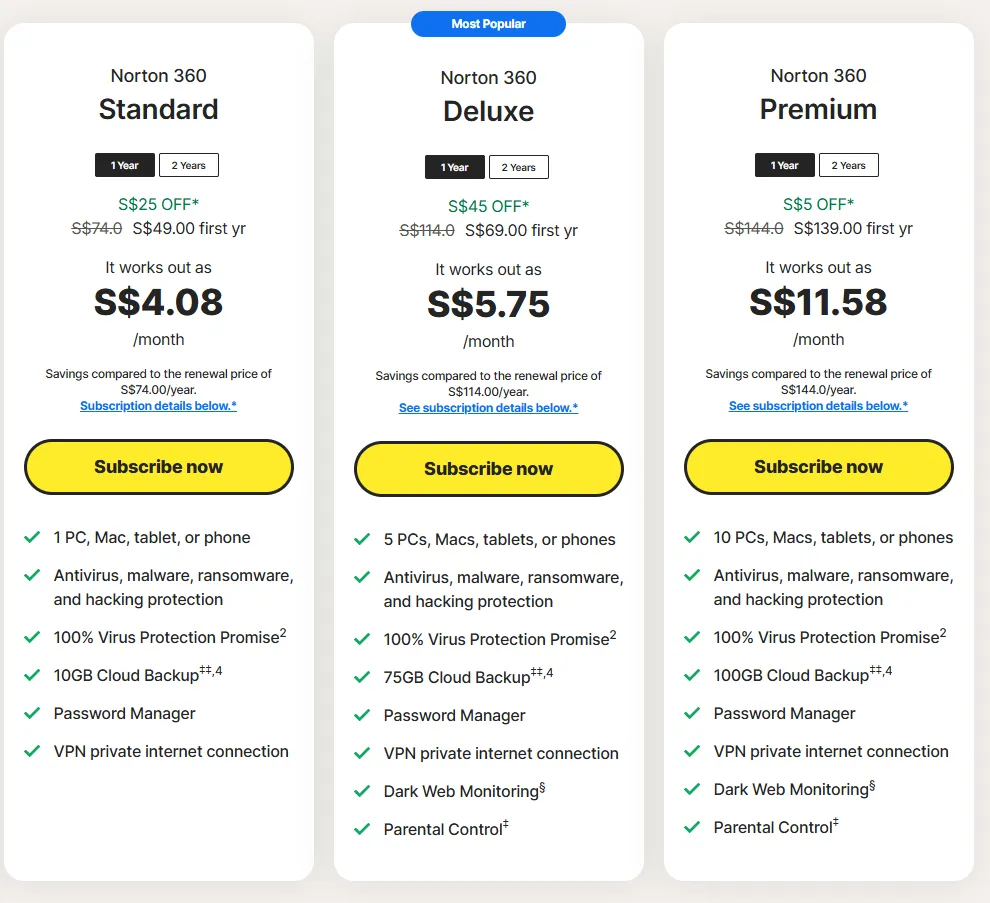Click Subscribe now for Norton 360 Deluxe

point(488,468)
